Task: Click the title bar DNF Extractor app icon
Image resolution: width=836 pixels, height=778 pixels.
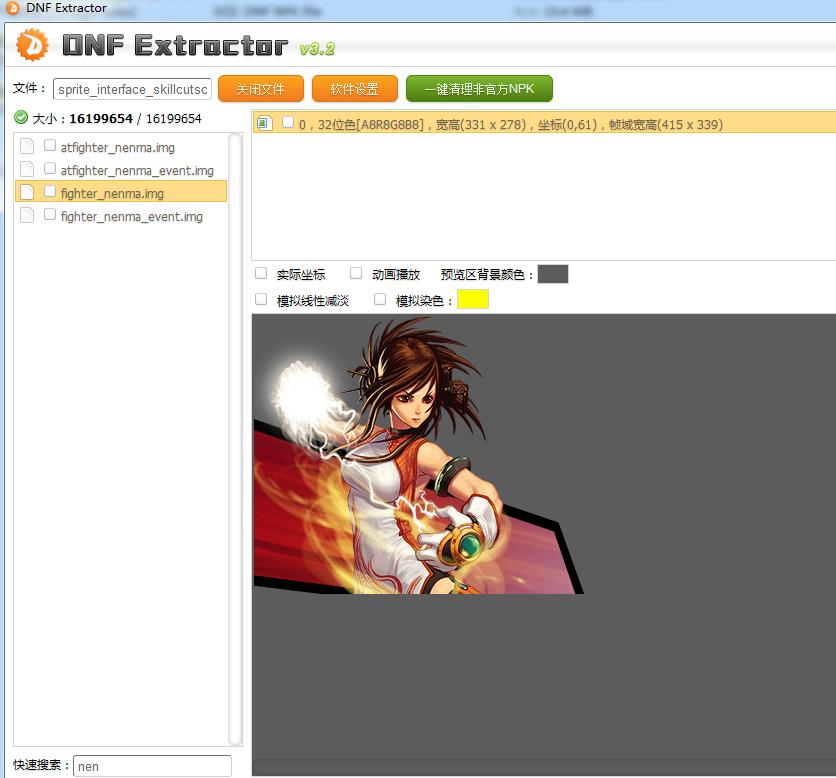Action: click(12, 8)
